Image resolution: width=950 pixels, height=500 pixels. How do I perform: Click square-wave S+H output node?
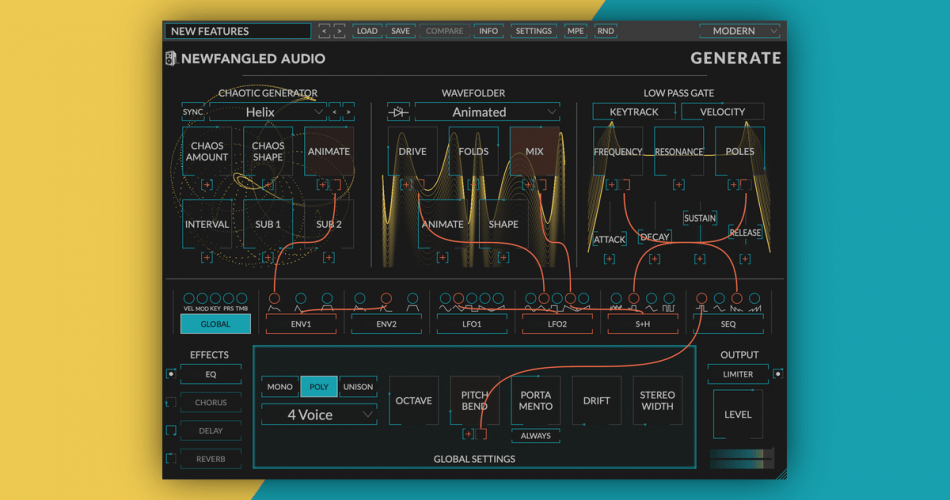pyautogui.click(x=669, y=298)
